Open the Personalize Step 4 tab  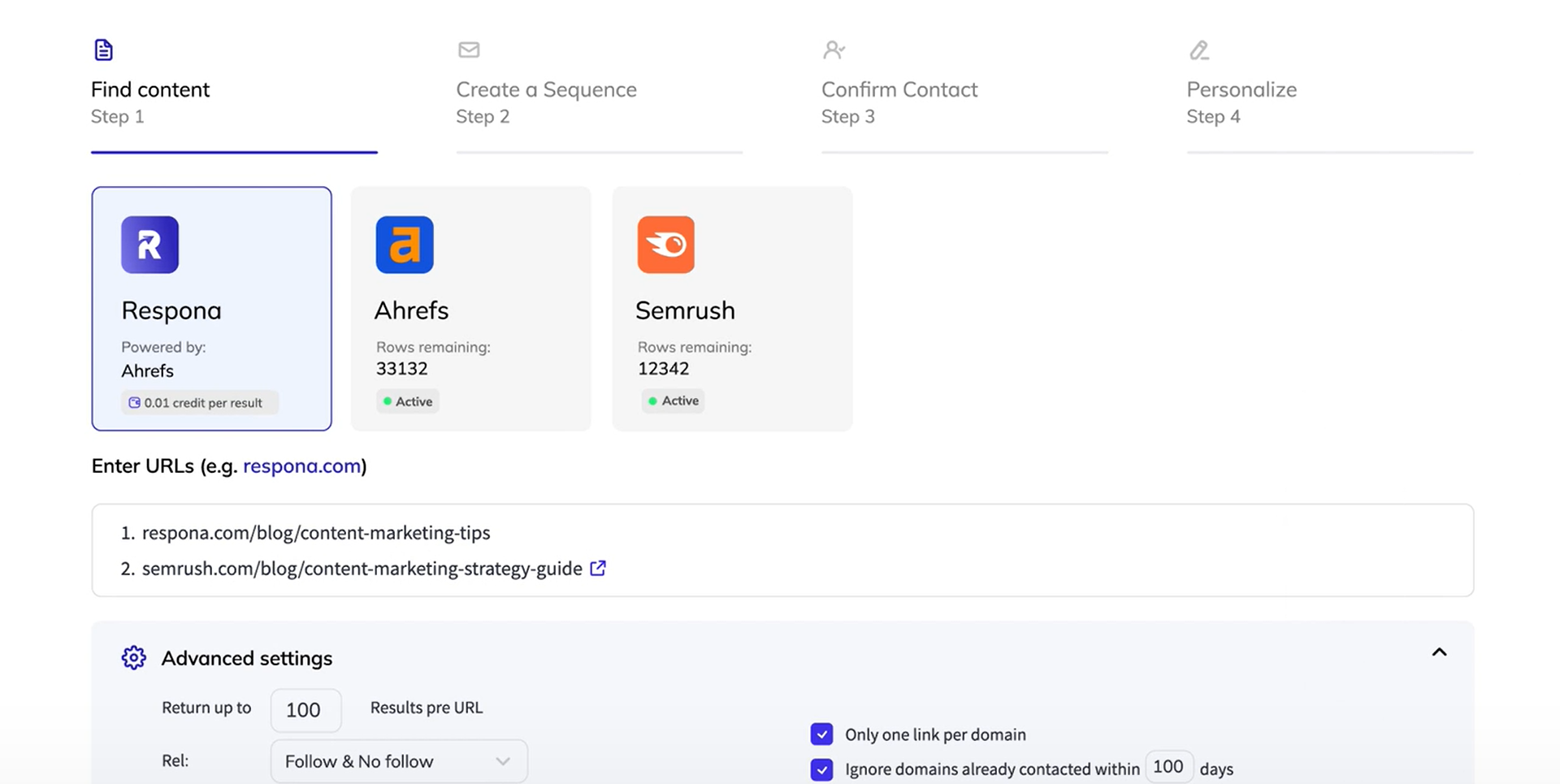coord(1241,102)
